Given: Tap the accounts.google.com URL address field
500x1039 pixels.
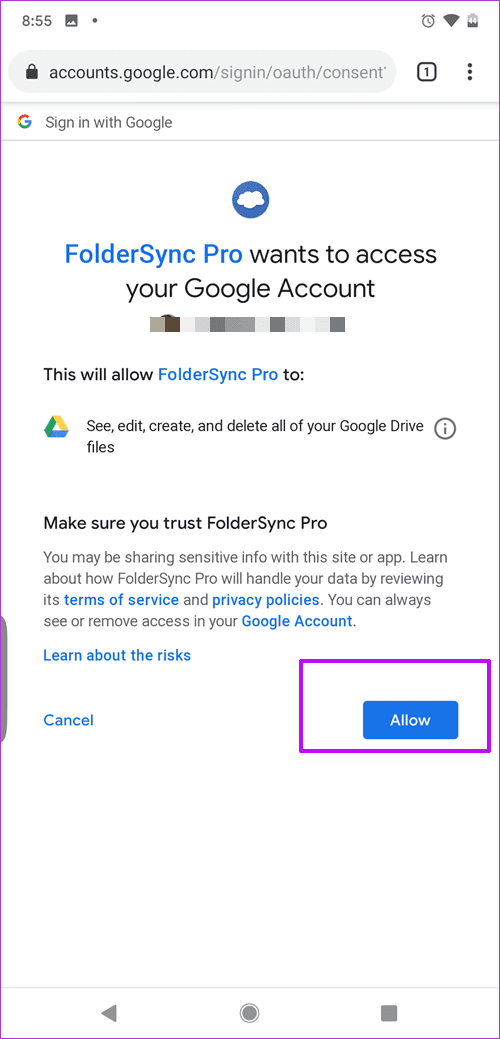Looking at the screenshot, I should click(202, 72).
